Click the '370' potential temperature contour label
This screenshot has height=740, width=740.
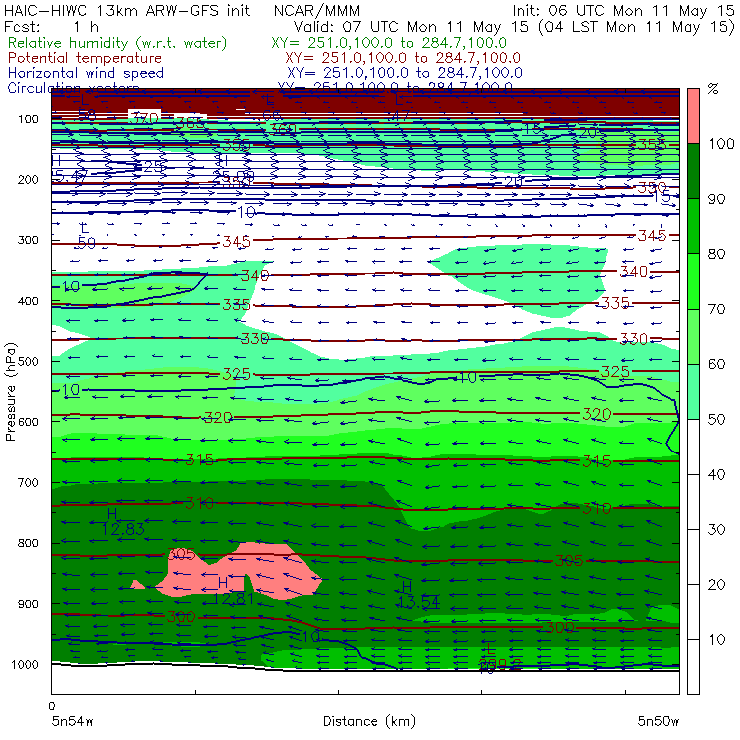tap(144, 118)
